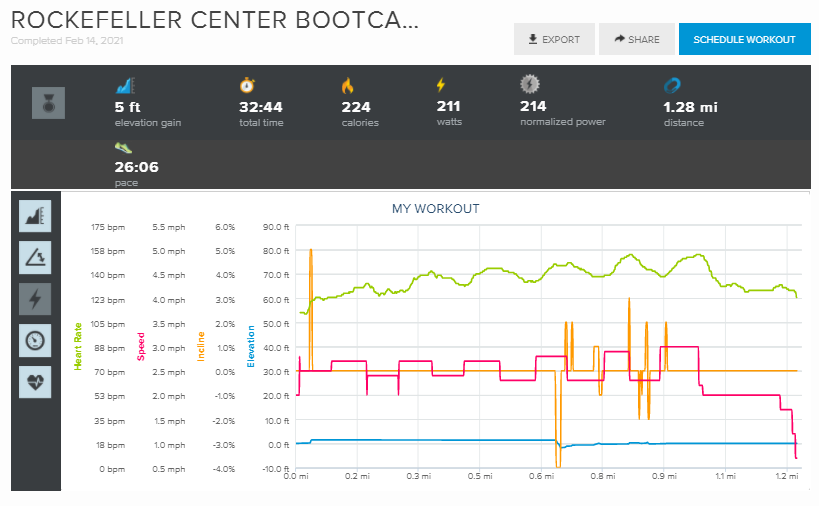The width and height of the screenshot is (819, 506).
Task: Click the '90.0 ft' elevation axis tick
Action: (x=276, y=227)
